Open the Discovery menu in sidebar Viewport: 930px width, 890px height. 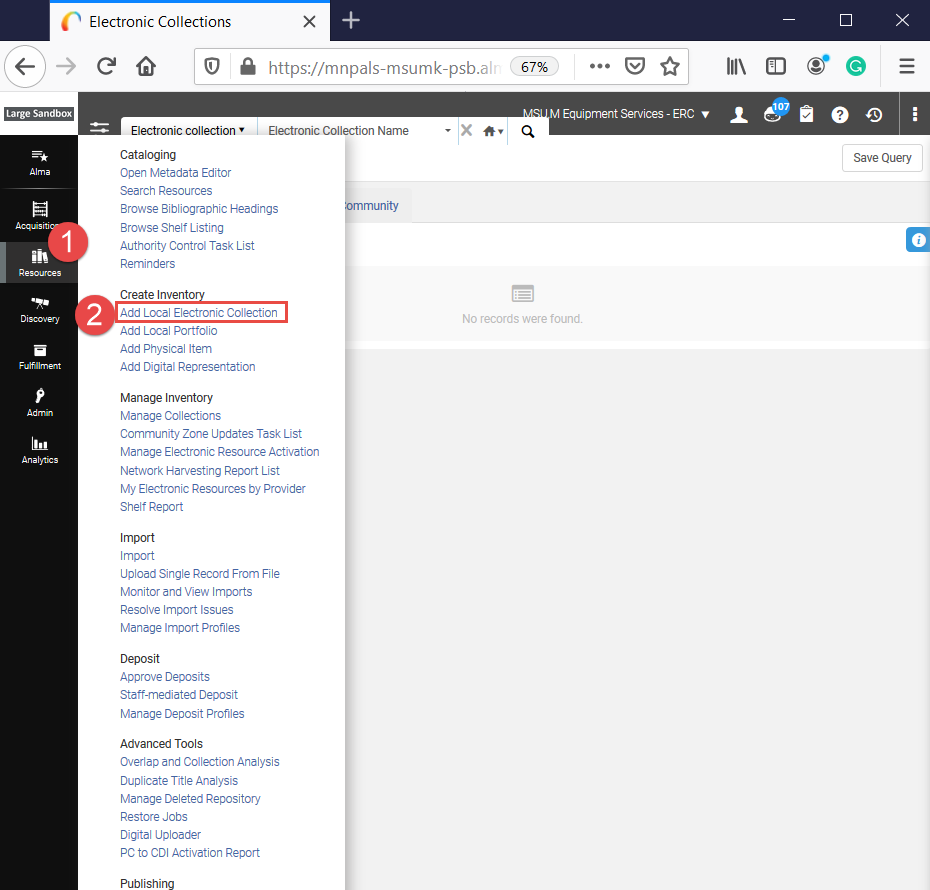pyautogui.click(x=40, y=310)
